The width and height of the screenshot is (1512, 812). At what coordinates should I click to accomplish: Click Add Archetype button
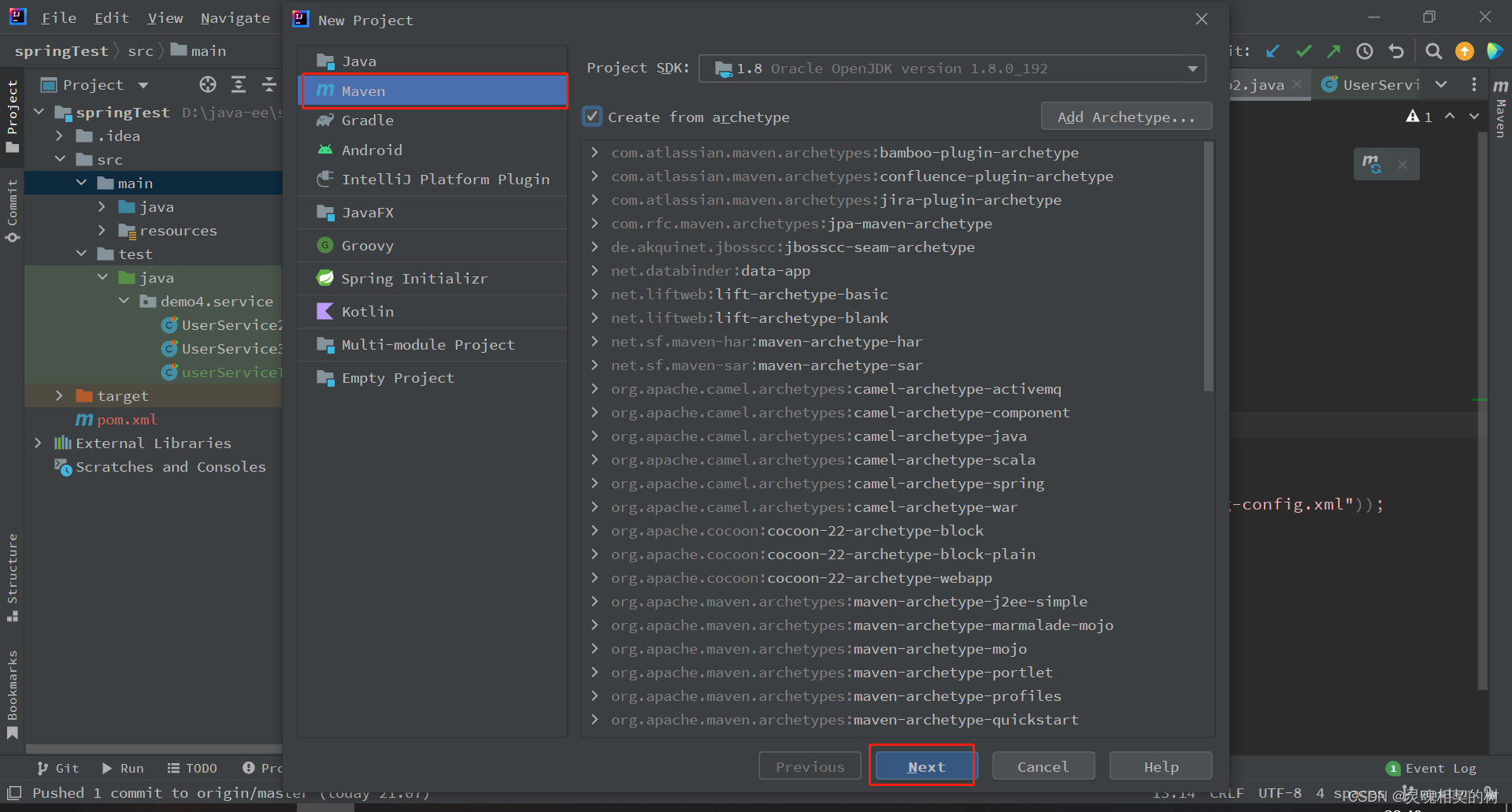[x=1126, y=117]
